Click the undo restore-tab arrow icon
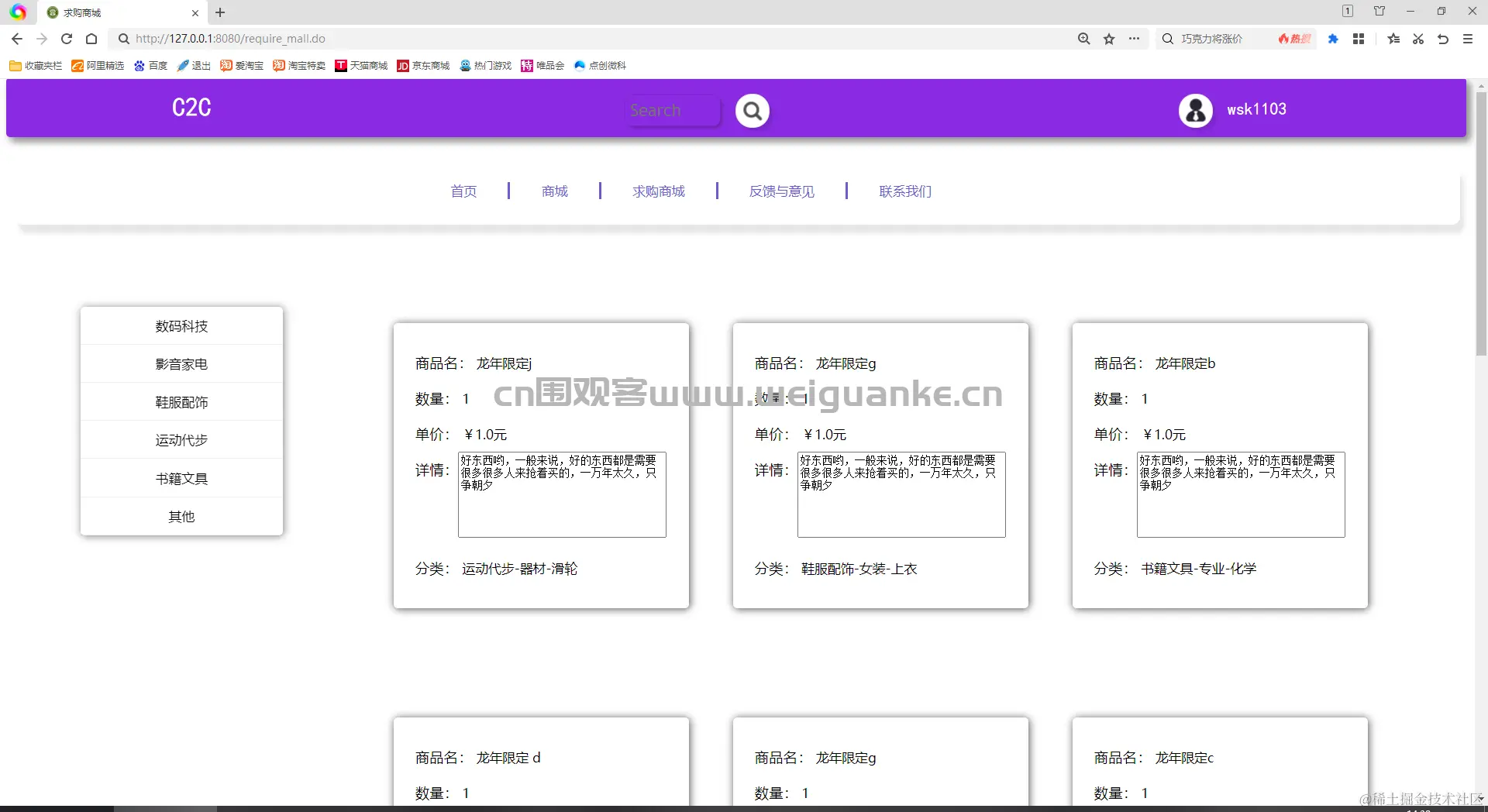Image resolution: width=1488 pixels, height=812 pixels. tap(1443, 39)
